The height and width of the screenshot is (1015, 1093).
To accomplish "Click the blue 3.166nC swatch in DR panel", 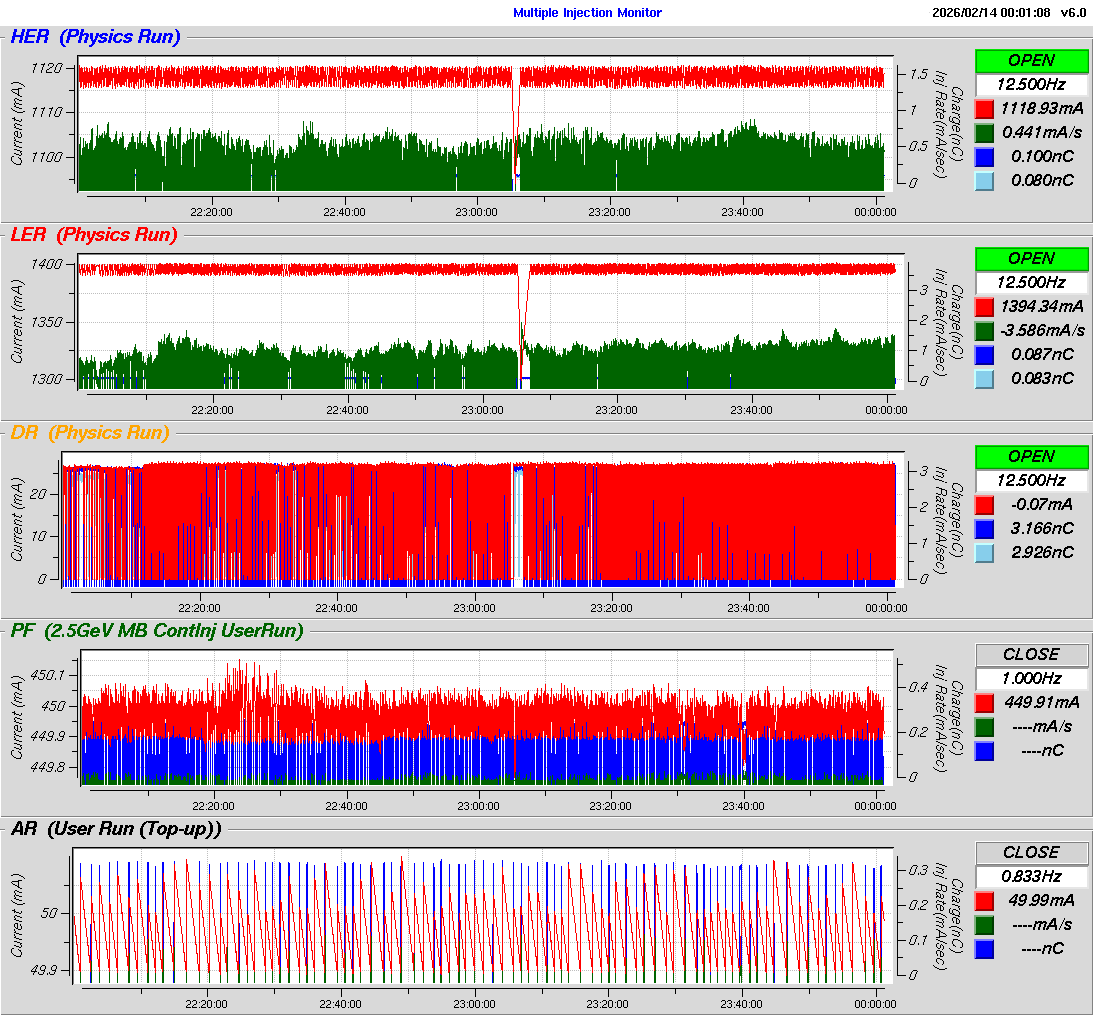I will tap(984, 528).
